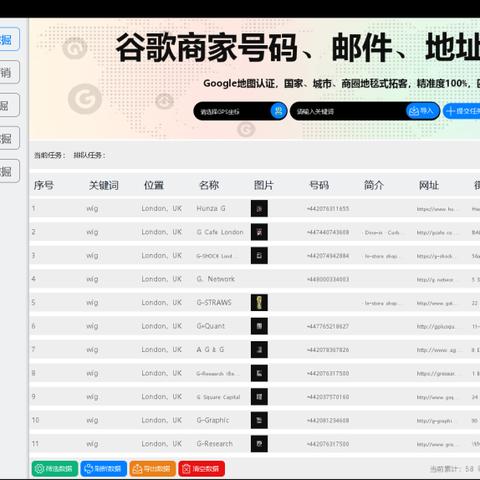Click the 号码 column header
The image size is (480, 480).
319,185
